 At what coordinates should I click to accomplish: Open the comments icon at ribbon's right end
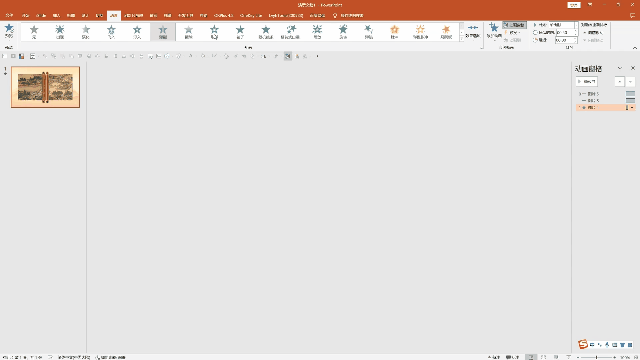click(x=632, y=16)
